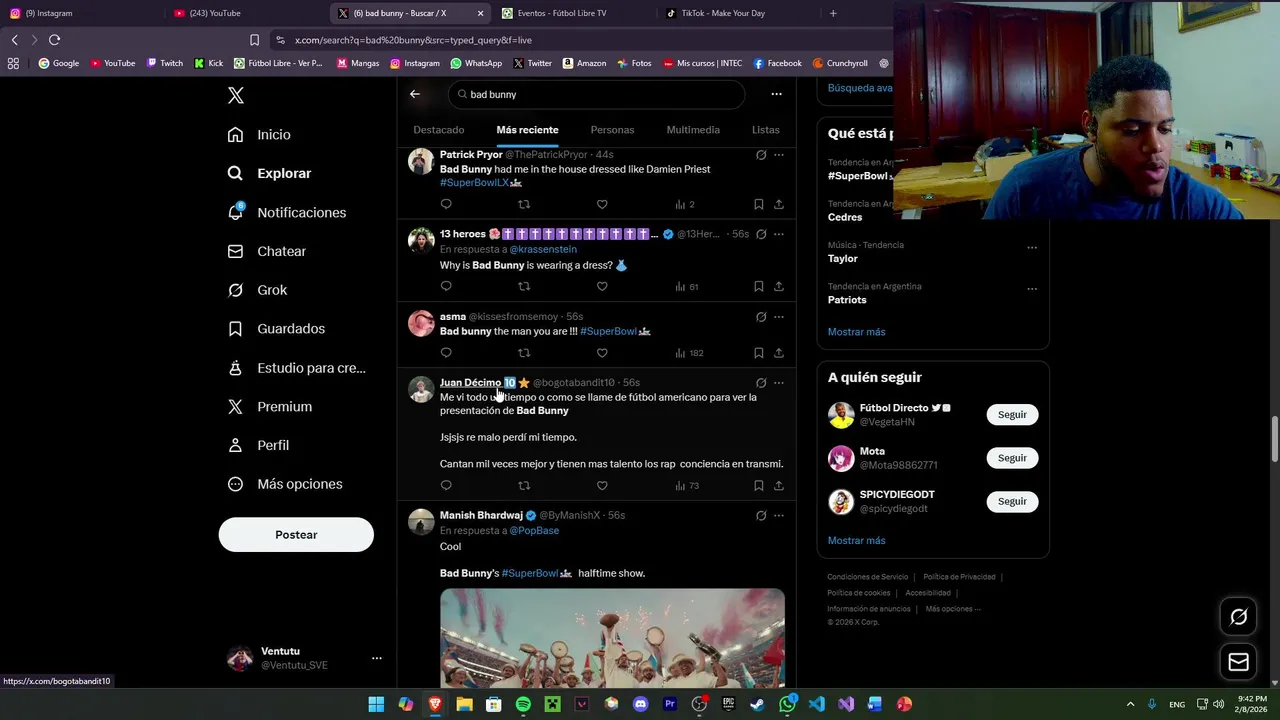
Task: Open floating Grok button
Action: [x=1238, y=617]
